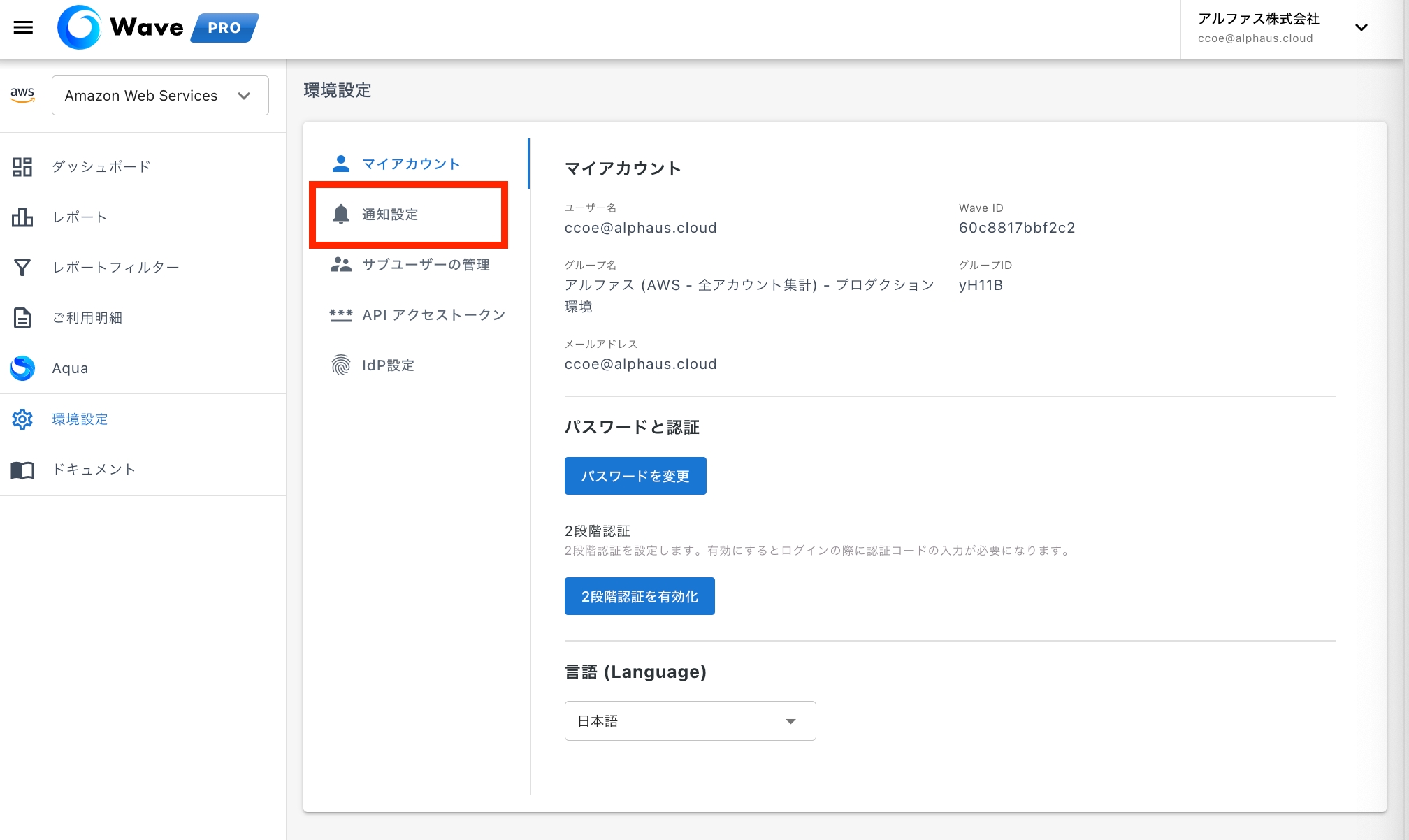Screen dimensions: 1409x840
Task: Click the report bar chart icon
Action: [x=22, y=217]
